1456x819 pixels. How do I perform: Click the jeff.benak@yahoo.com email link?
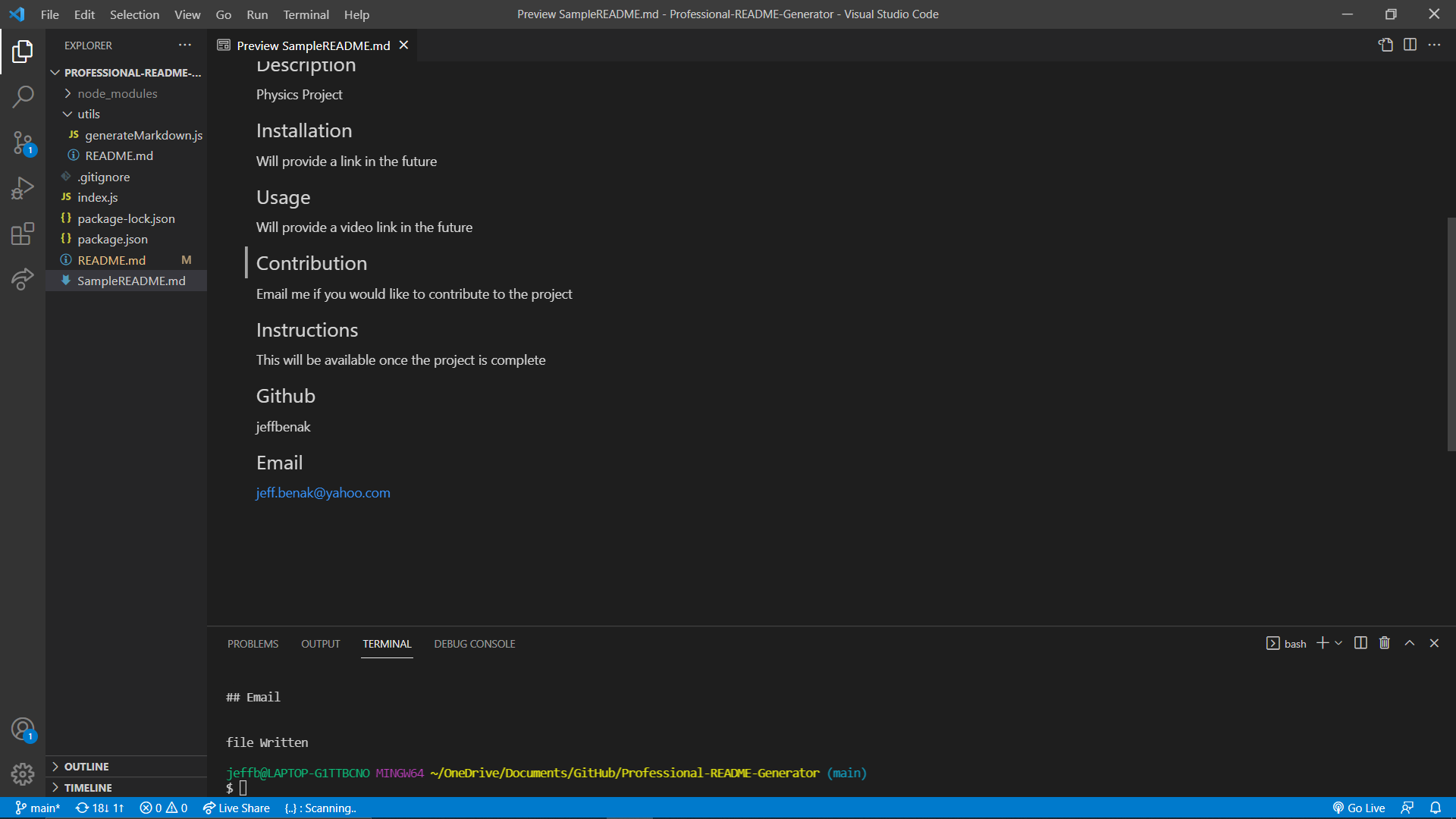click(322, 492)
